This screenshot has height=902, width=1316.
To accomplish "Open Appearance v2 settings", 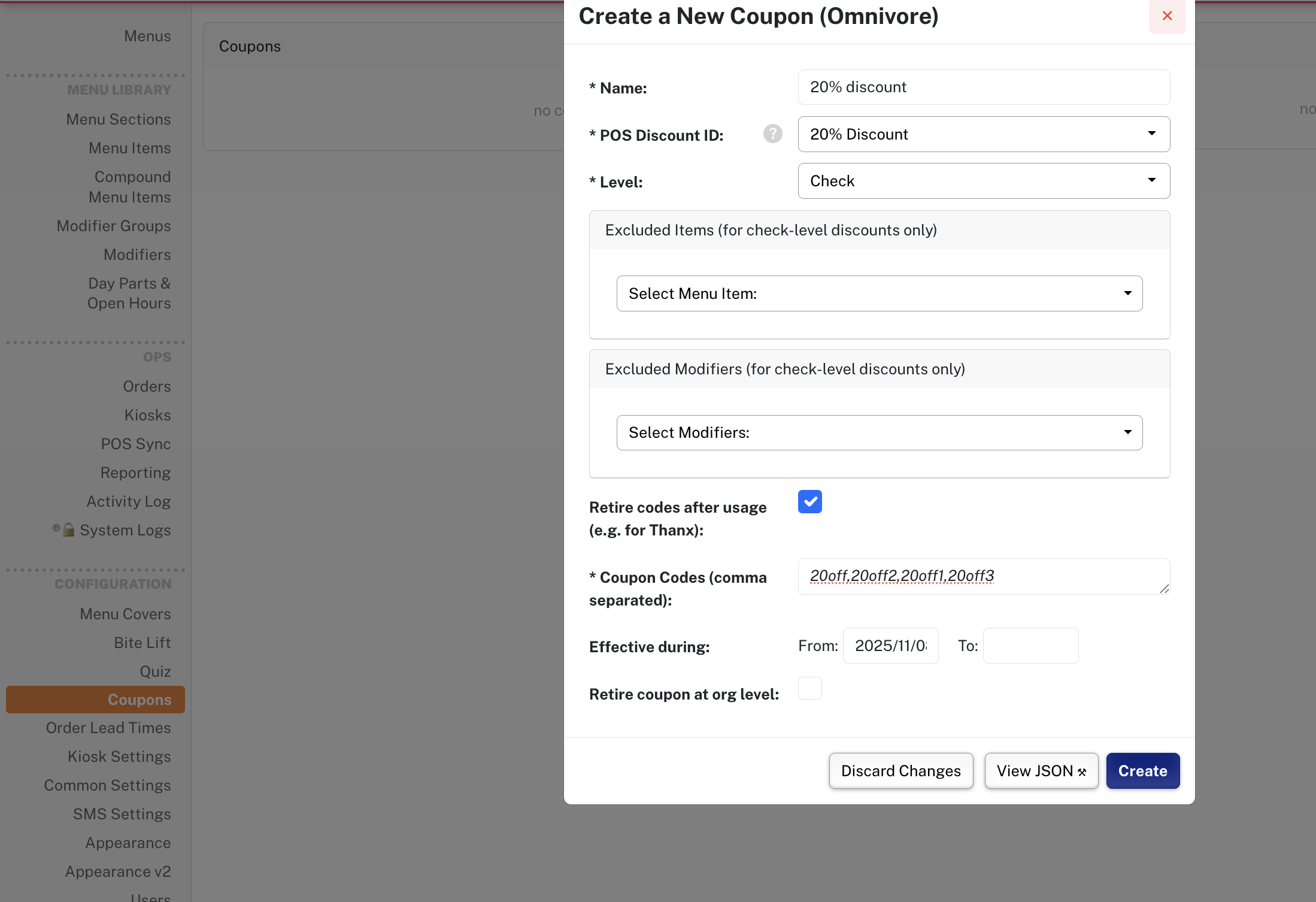I will coord(118,871).
